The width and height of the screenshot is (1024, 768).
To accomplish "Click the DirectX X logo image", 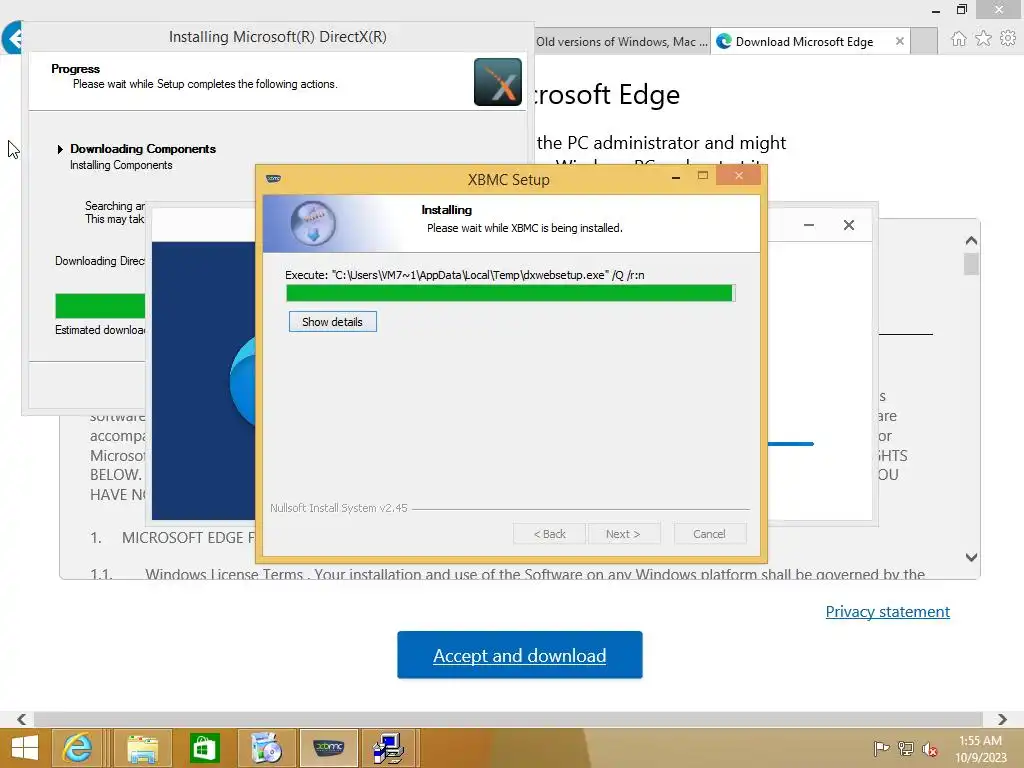I will (x=498, y=82).
